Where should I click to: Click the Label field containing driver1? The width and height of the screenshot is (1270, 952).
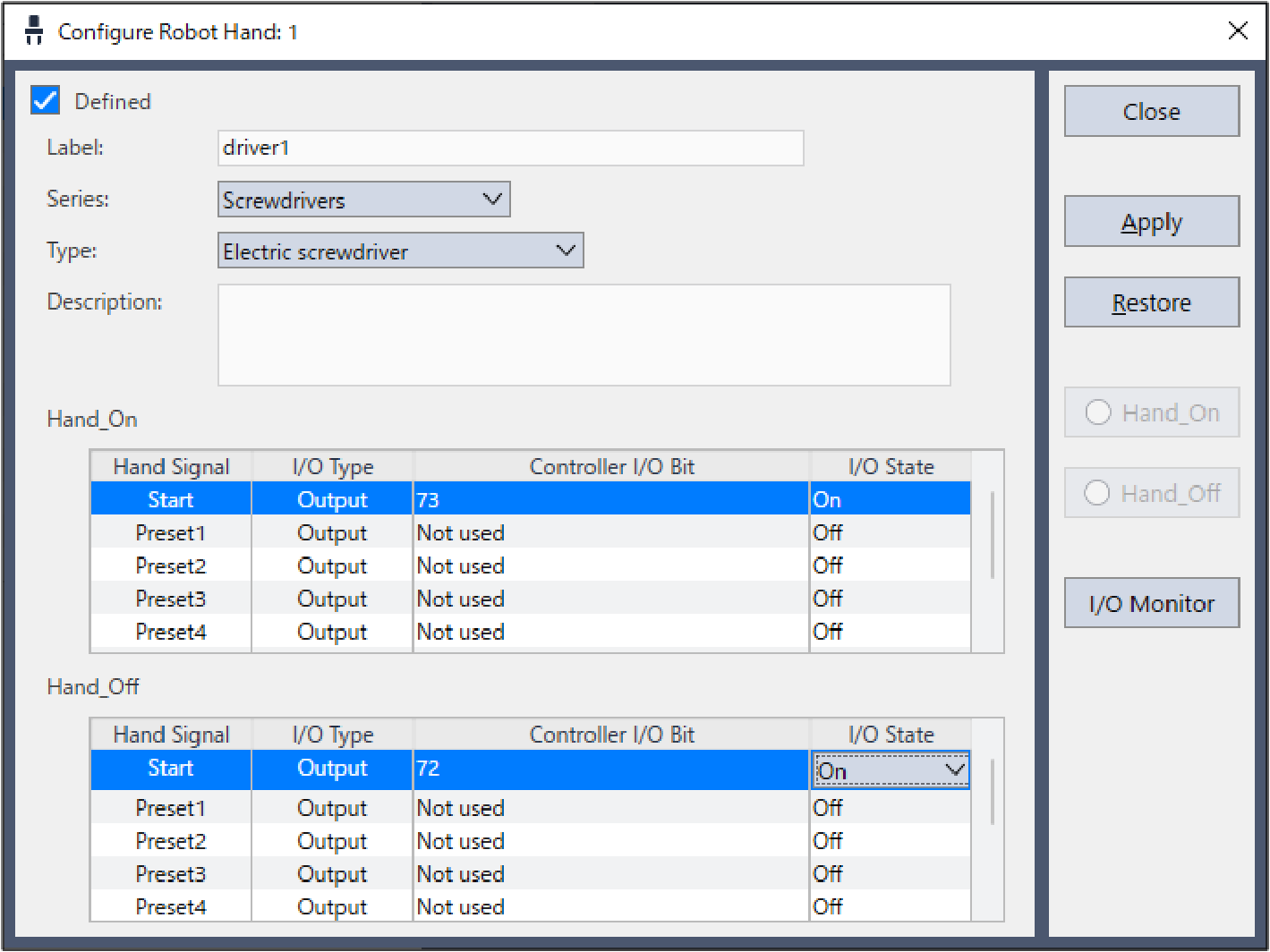[510, 149]
